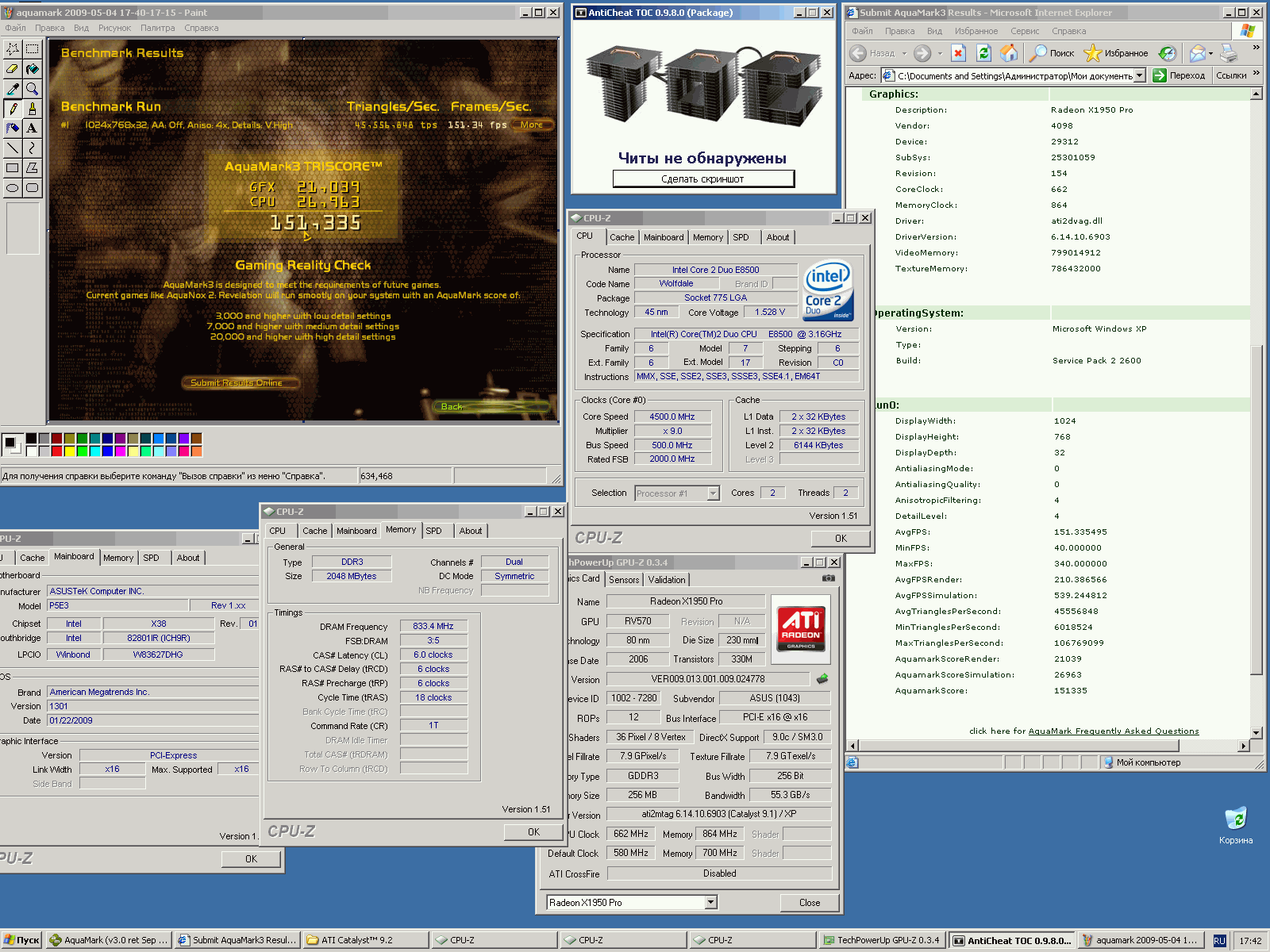Open the GPU-Z graphics card selector dropdown
The image size is (1270, 952).
click(710, 902)
